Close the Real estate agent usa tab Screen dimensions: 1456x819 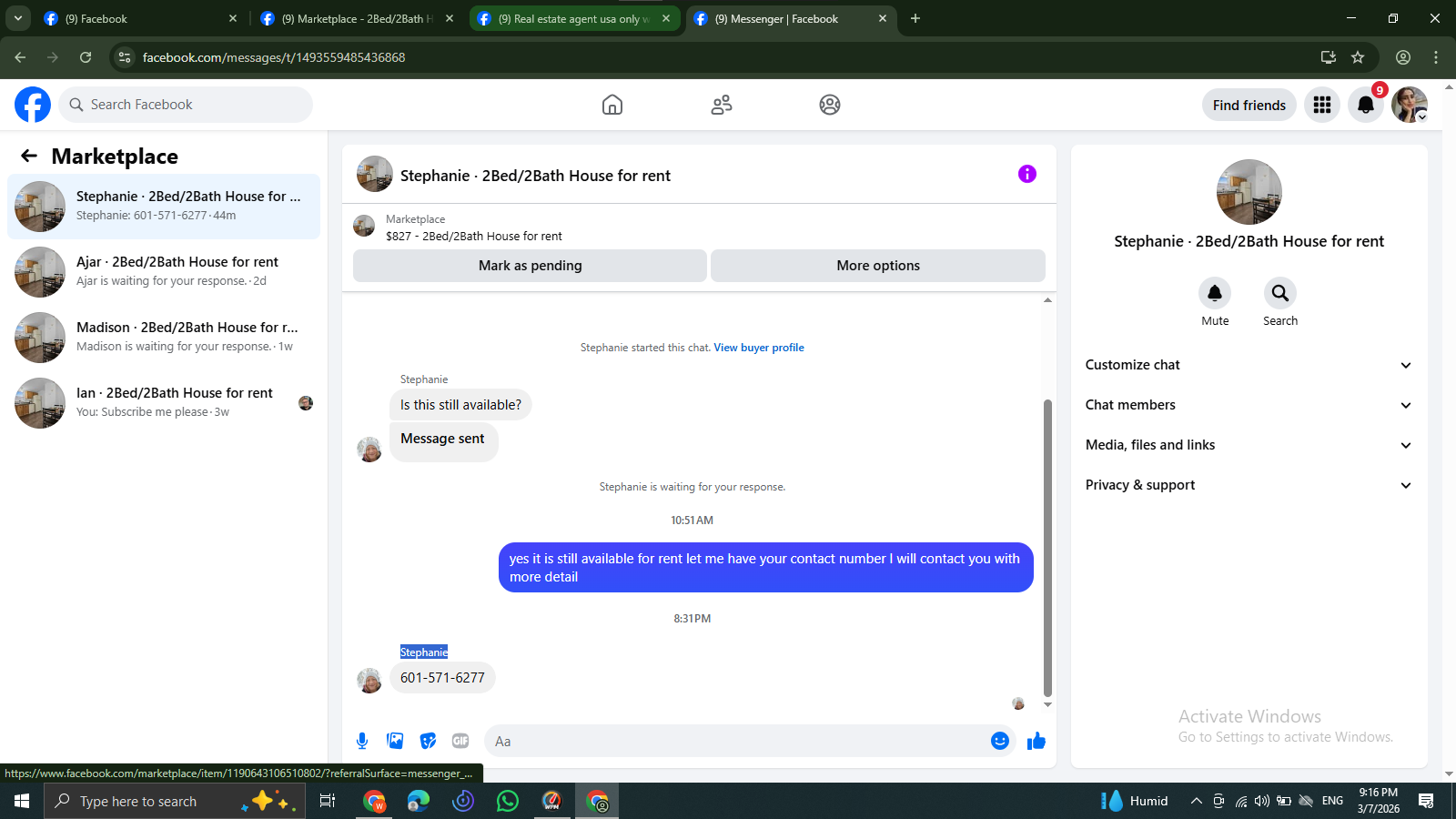pyautogui.click(x=666, y=18)
